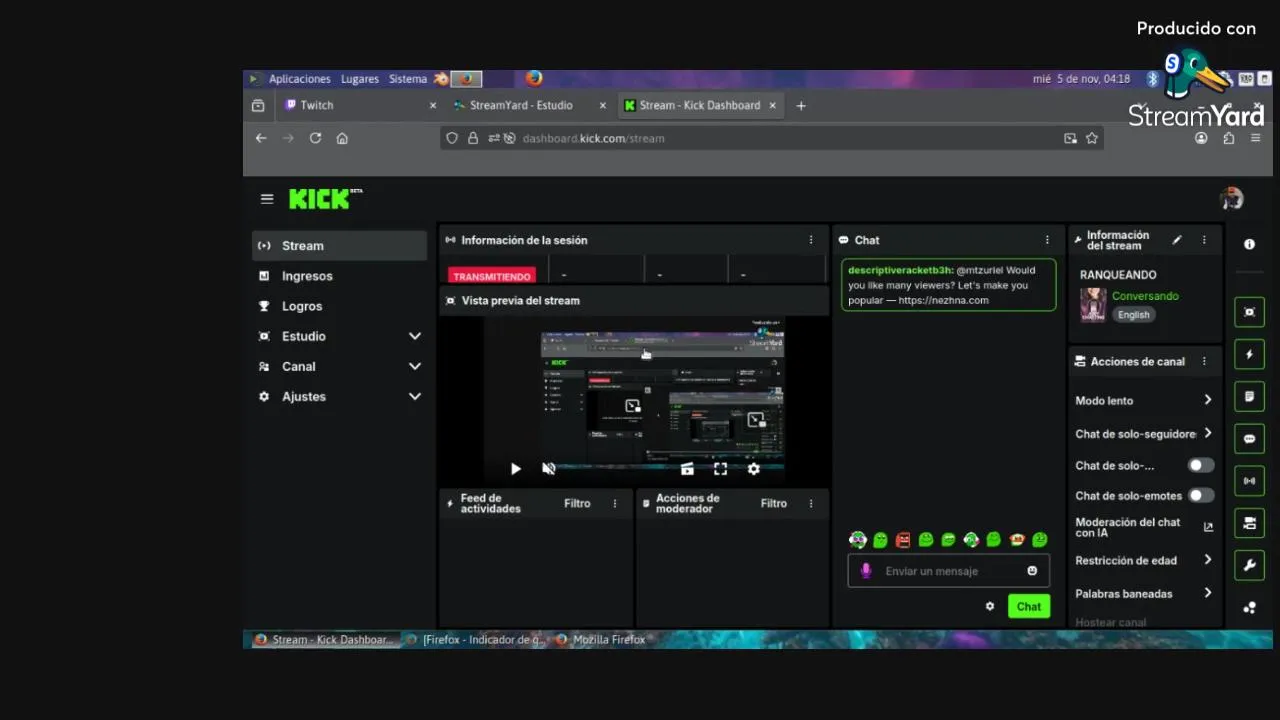Reload the current page
Screen dimensions: 1280x720
[x=315, y=138]
